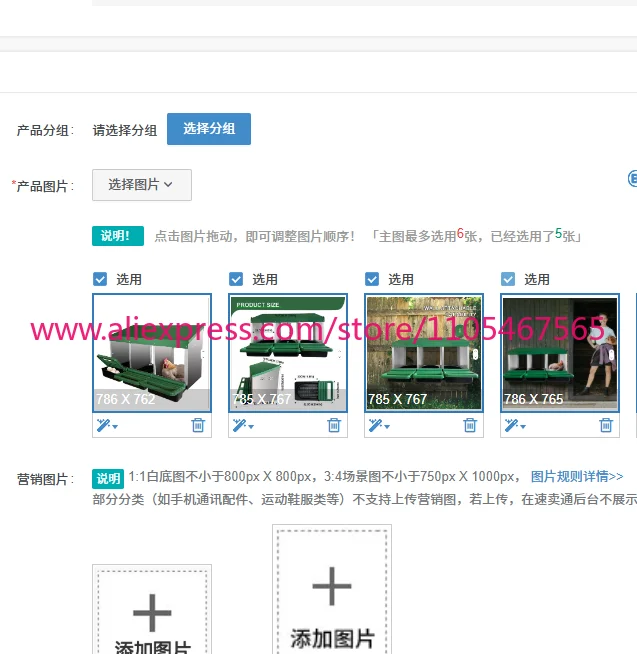The height and width of the screenshot is (654, 637).
Task: Open the 图片规则详情>> link
Action: (x=577, y=476)
